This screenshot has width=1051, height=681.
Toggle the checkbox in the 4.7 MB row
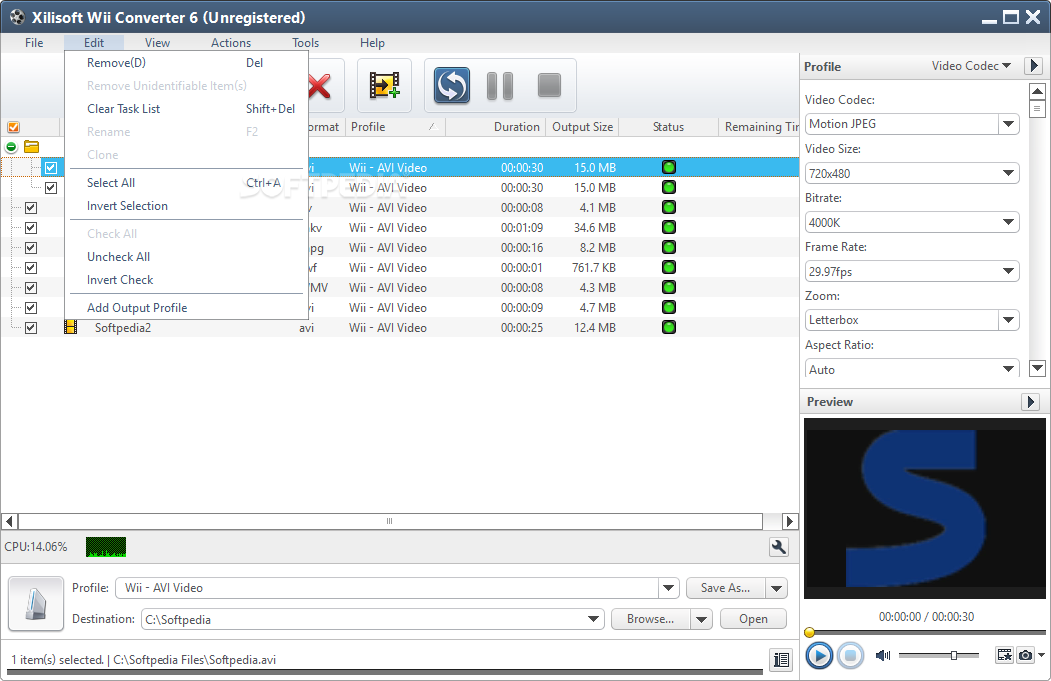pyautogui.click(x=31, y=308)
